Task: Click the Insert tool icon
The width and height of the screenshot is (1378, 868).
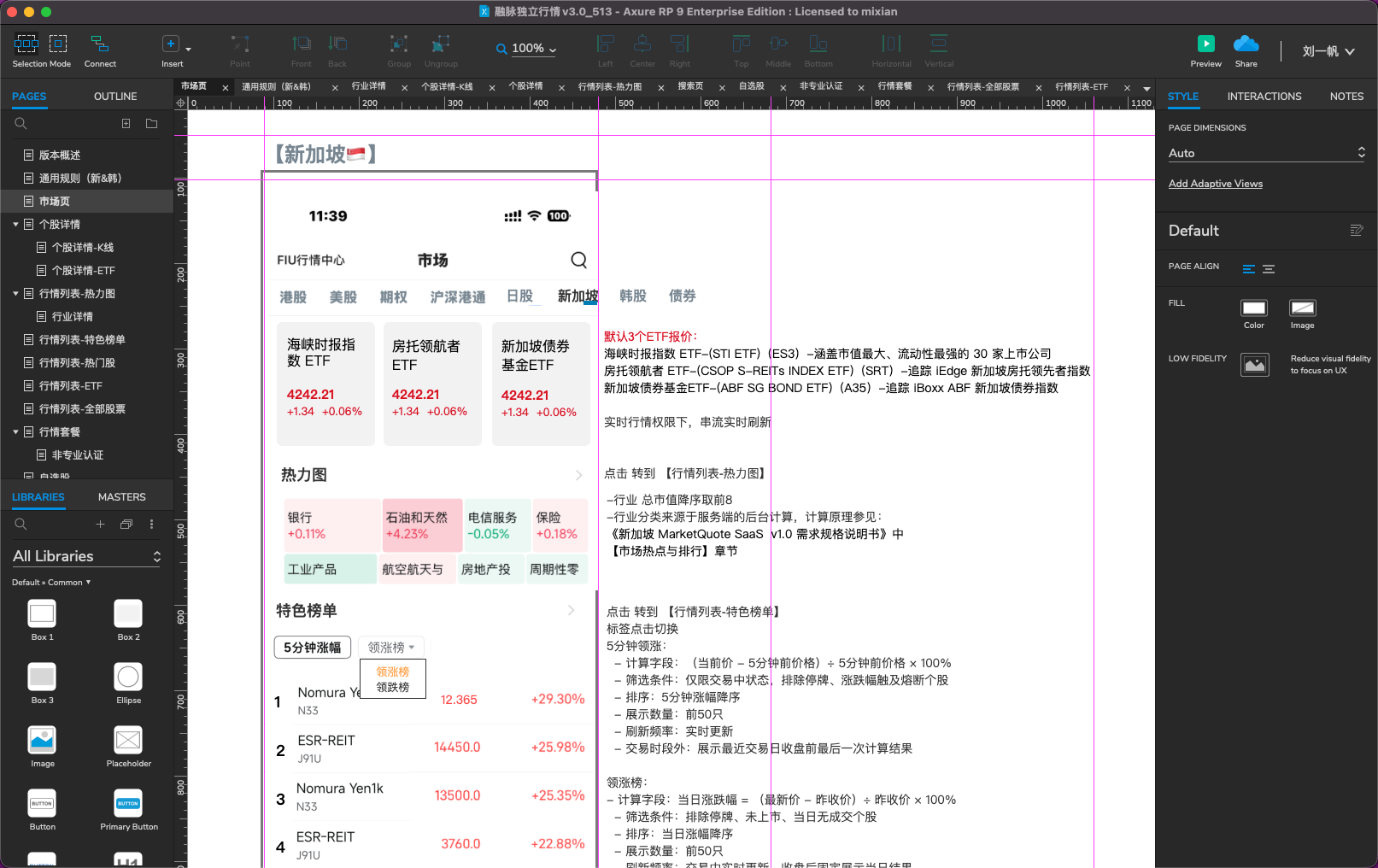Action: coord(171,44)
